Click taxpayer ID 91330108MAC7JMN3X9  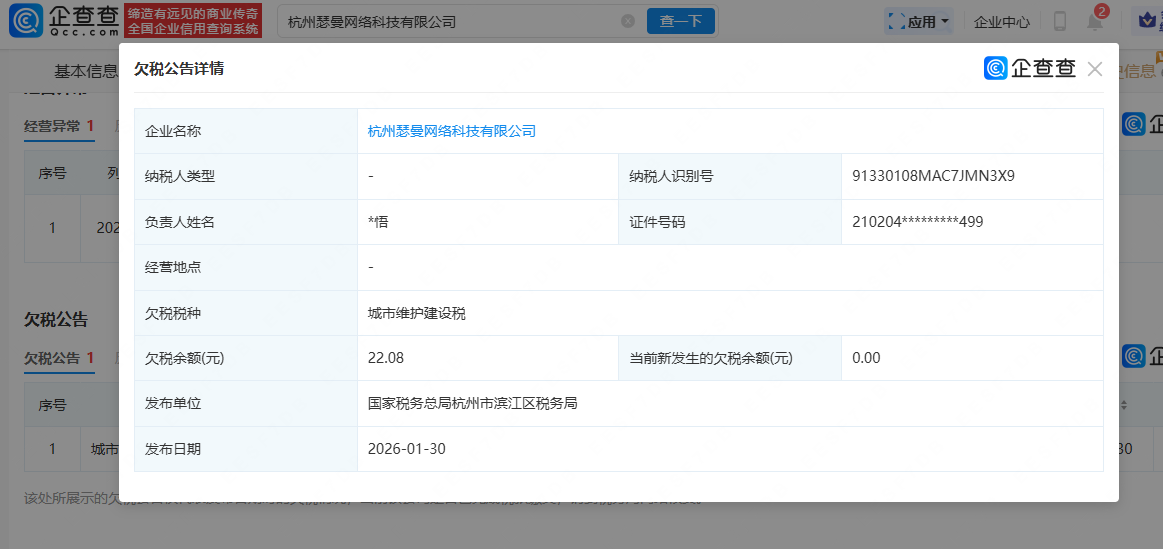(933, 176)
